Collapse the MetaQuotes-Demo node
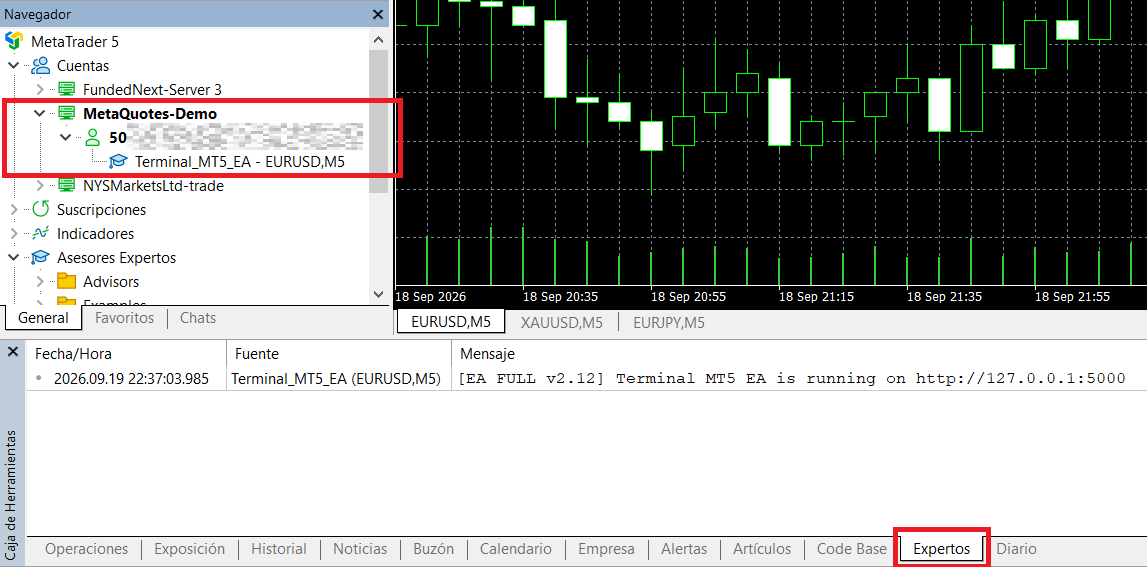1147x567 pixels. click(40, 113)
